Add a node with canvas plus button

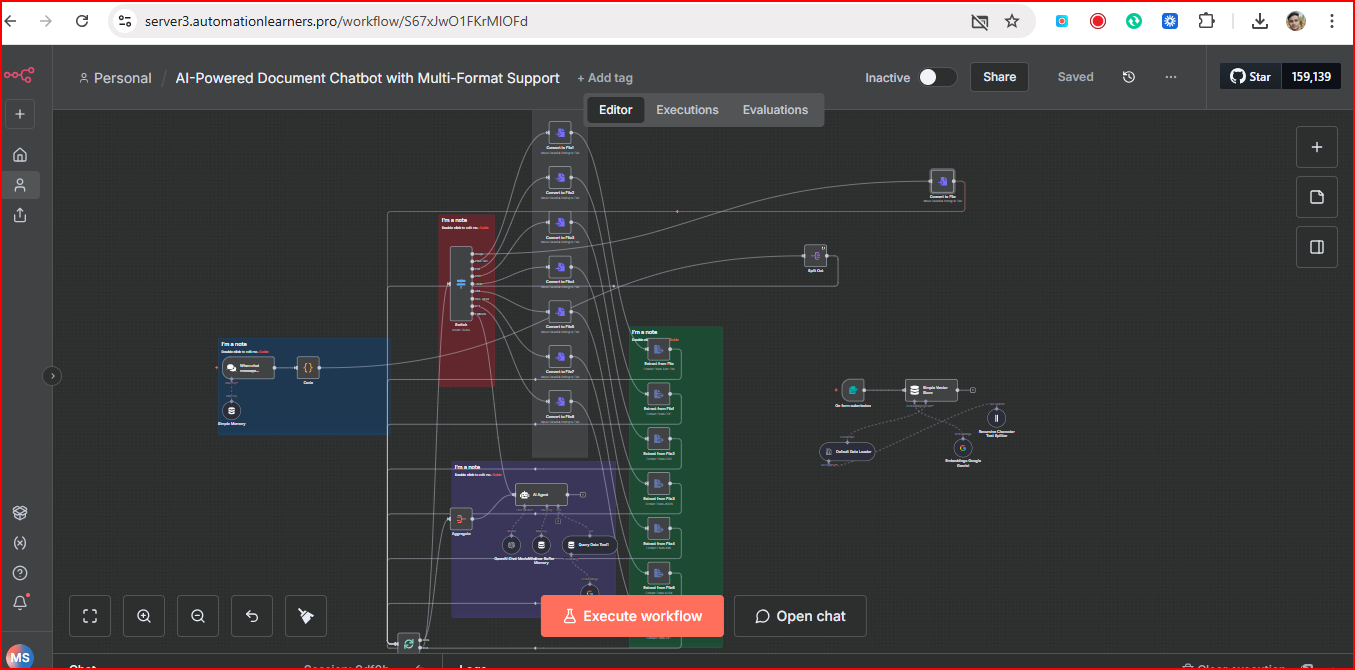(x=1317, y=147)
